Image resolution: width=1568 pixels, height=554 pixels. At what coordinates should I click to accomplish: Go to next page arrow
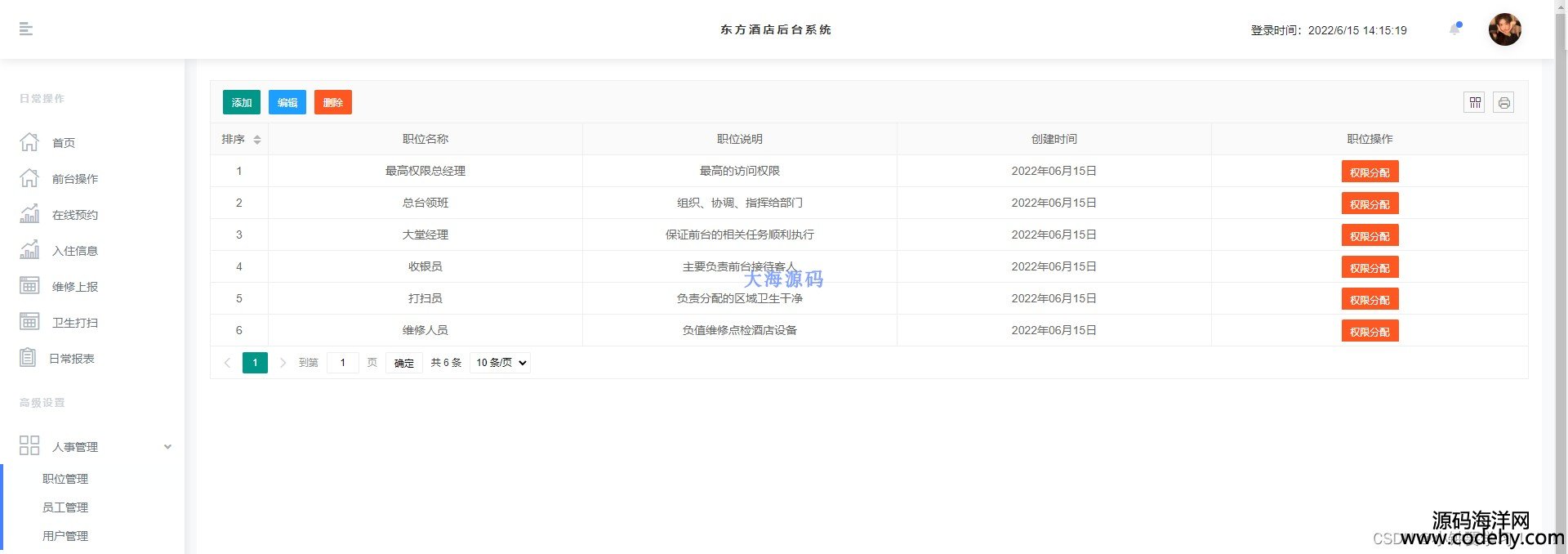(x=283, y=363)
